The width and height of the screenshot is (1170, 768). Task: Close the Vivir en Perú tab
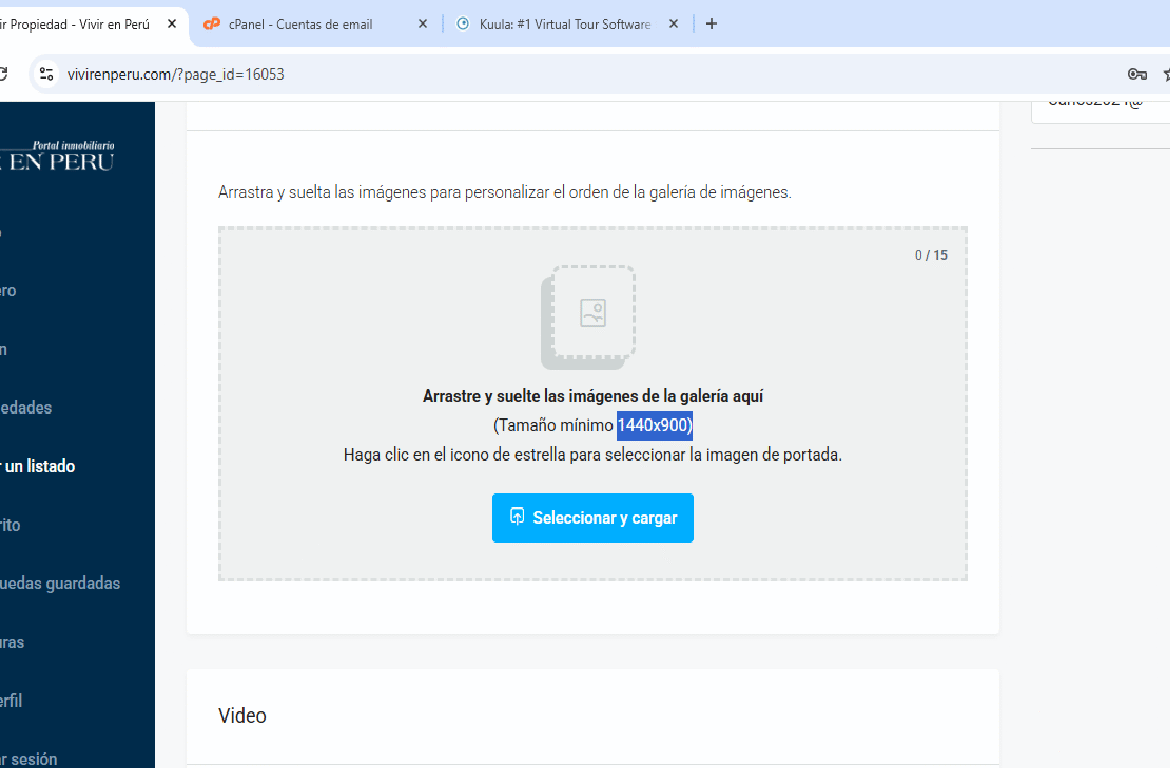pos(171,24)
